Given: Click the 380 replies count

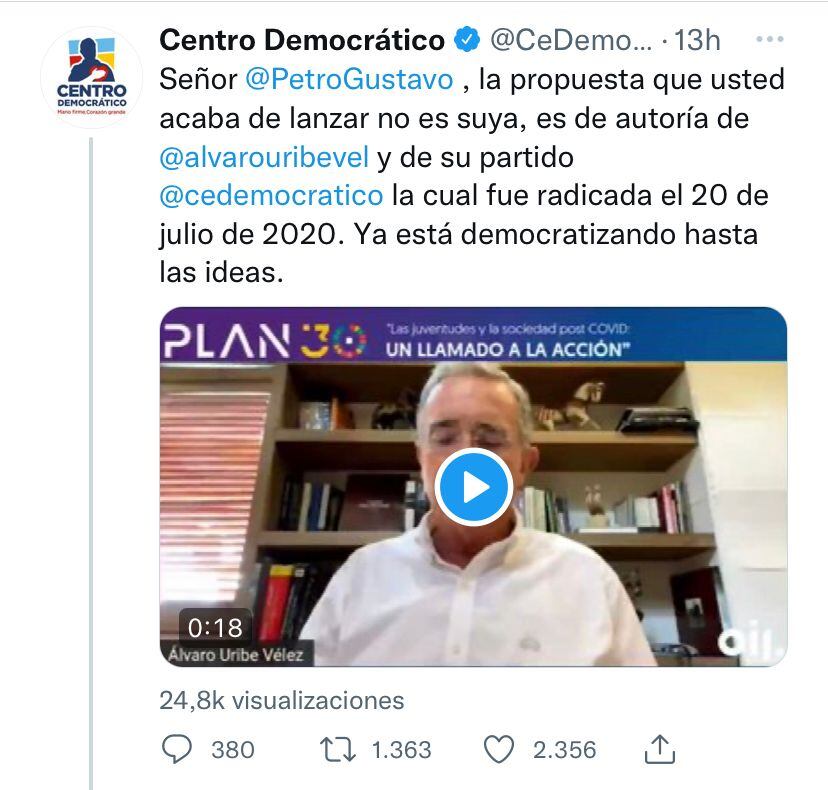Looking at the screenshot, I should [233, 750].
